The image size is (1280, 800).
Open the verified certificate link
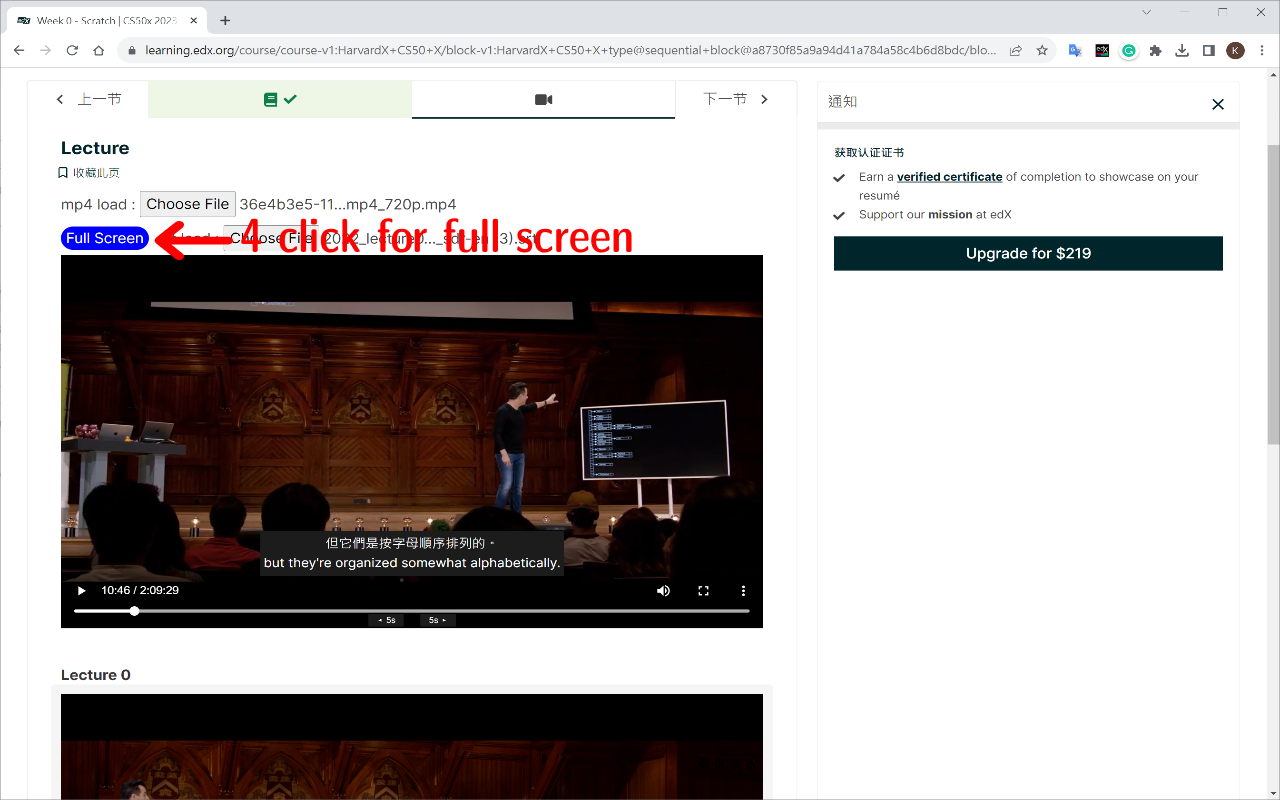tap(949, 177)
